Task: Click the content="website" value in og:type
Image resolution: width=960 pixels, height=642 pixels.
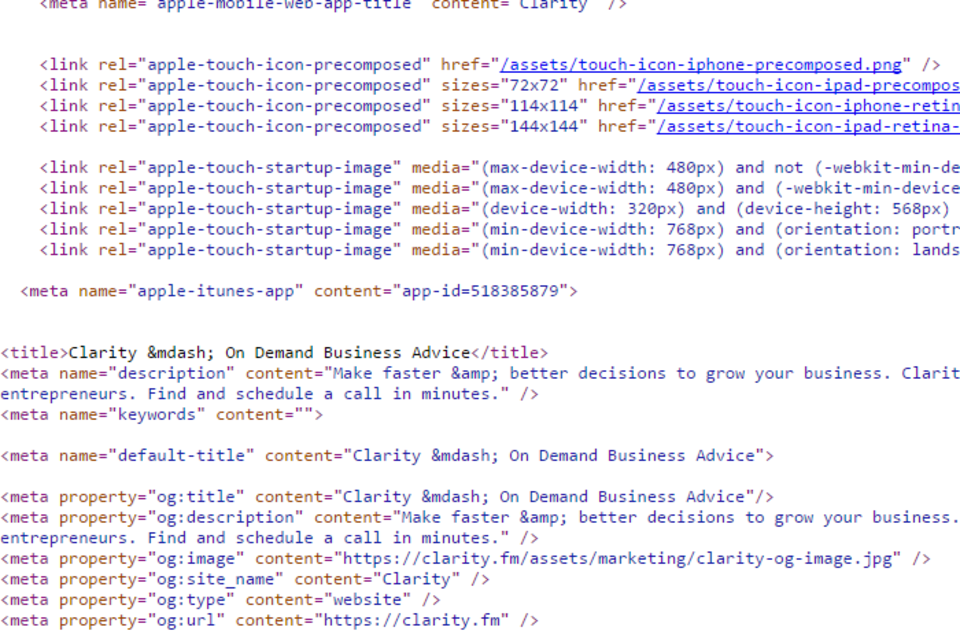Action: 323,600
